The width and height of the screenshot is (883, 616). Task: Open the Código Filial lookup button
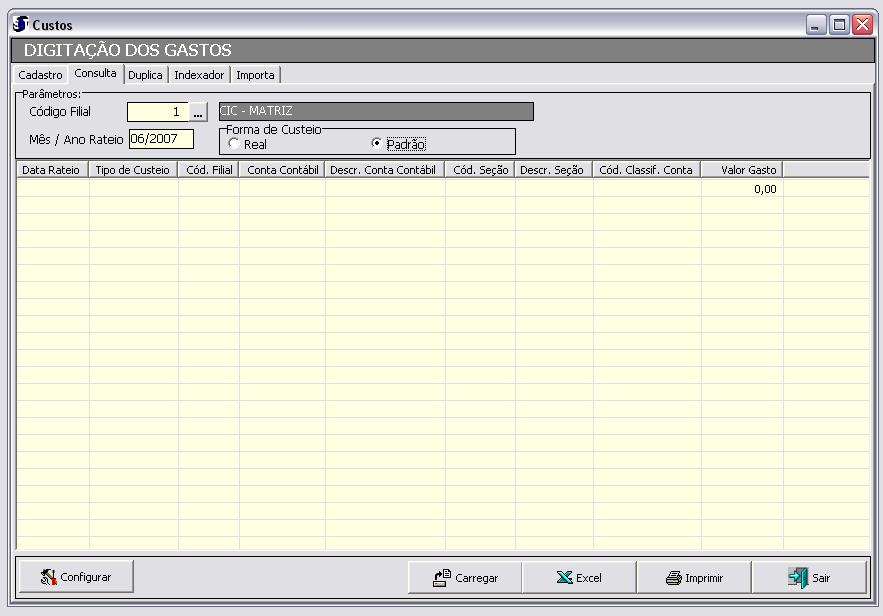click(198, 112)
